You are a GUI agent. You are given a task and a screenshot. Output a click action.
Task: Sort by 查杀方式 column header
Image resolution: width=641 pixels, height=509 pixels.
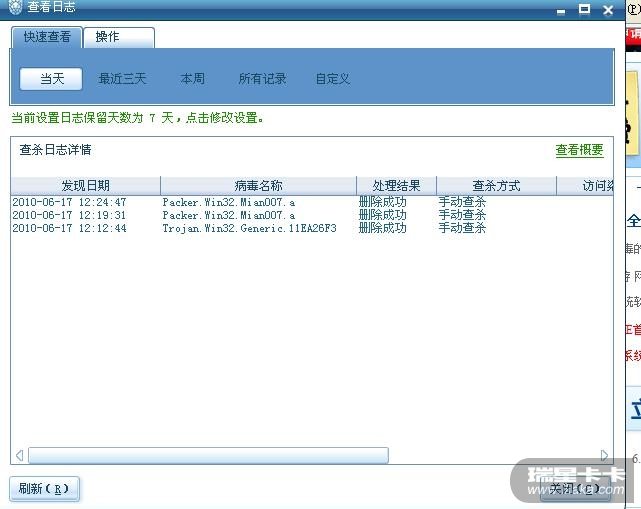click(x=496, y=186)
